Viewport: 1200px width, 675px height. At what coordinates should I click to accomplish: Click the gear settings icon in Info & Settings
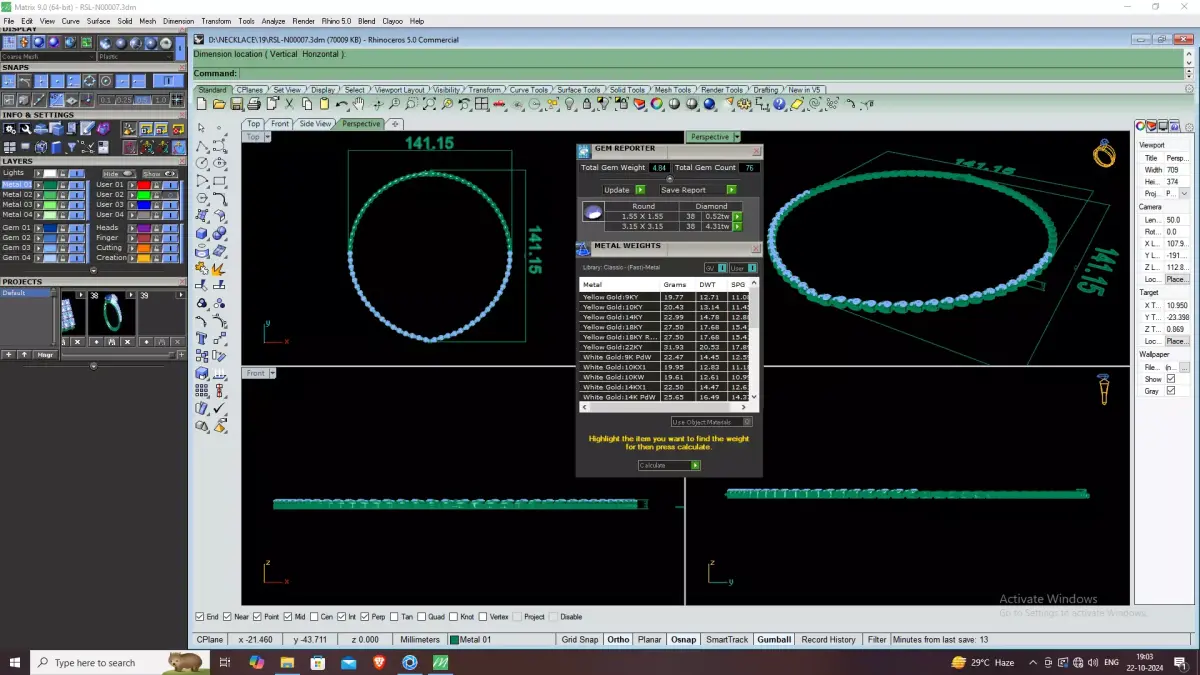click(11, 129)
